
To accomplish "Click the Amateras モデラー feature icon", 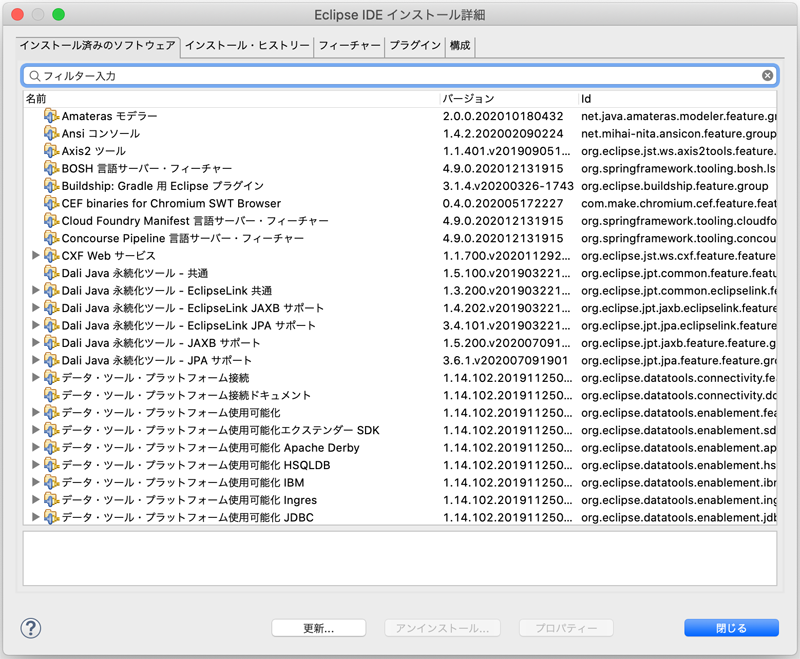I will (x=51, y=116).
